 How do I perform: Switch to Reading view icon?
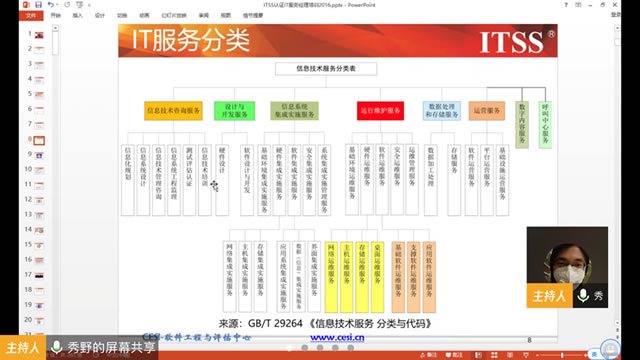point(510,355)
